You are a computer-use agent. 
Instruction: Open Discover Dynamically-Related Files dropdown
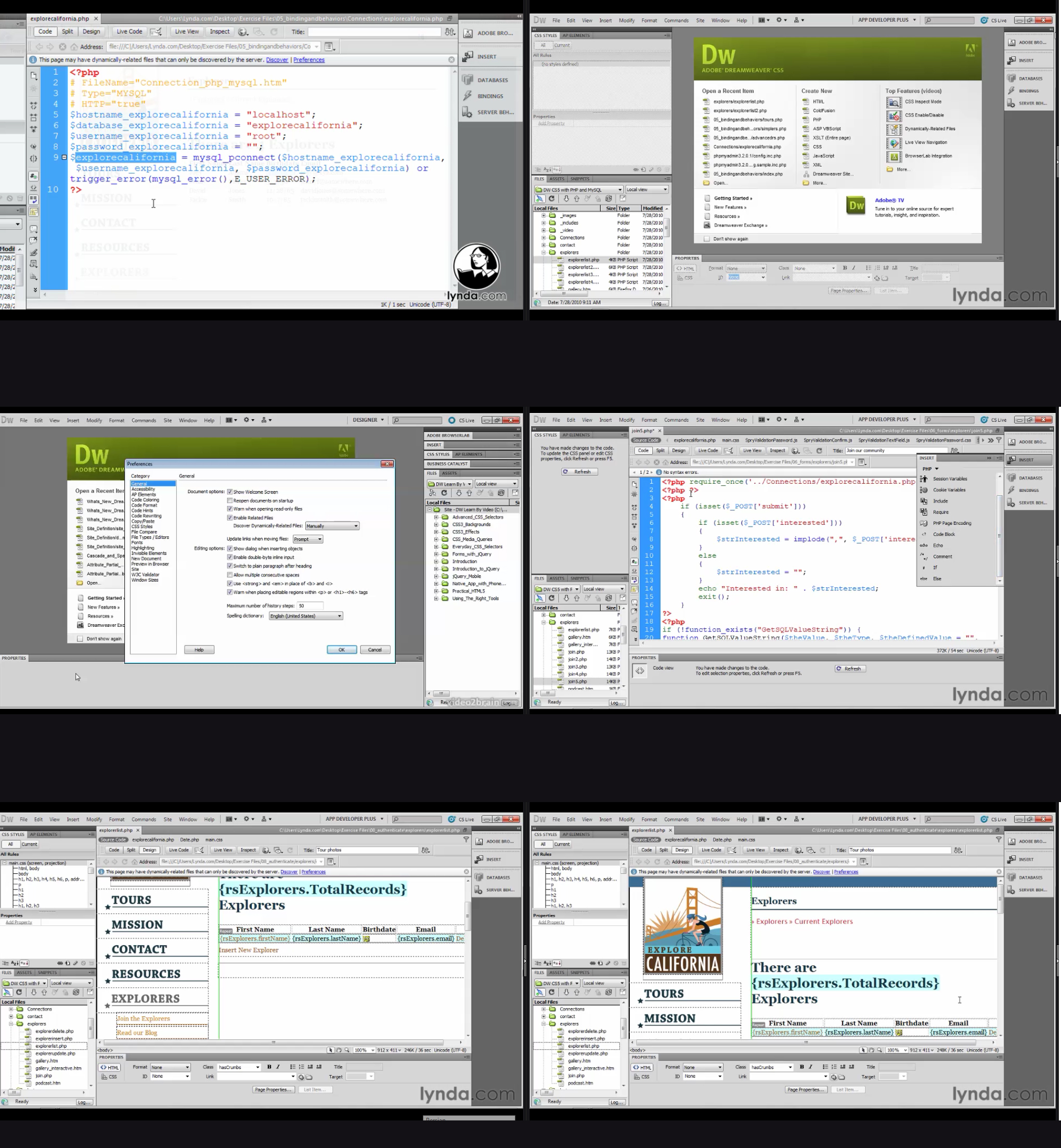[x=332, y=525]
